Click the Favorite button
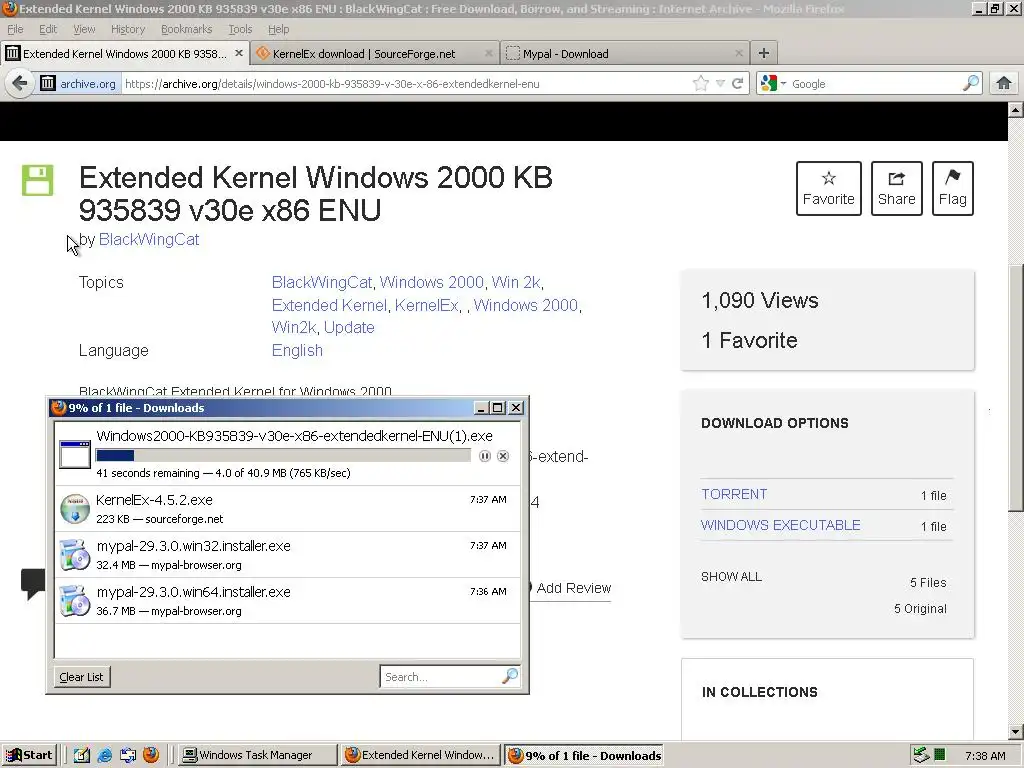This screenshot has width=1024, height=768. pyautogui.click(x=828, y=188)
